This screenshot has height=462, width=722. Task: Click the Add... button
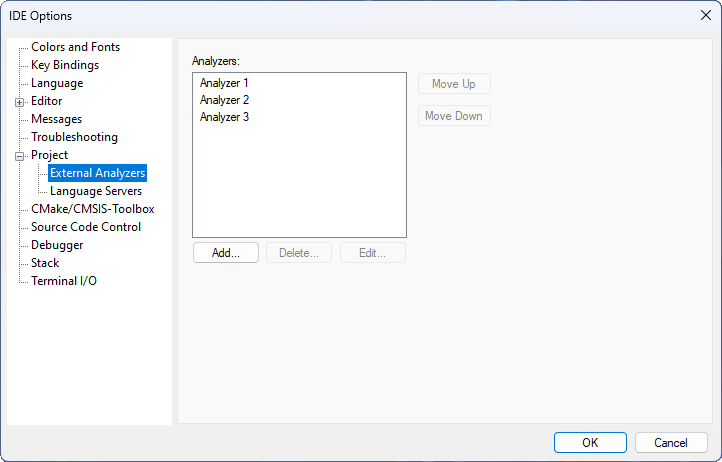coord(226,253)
